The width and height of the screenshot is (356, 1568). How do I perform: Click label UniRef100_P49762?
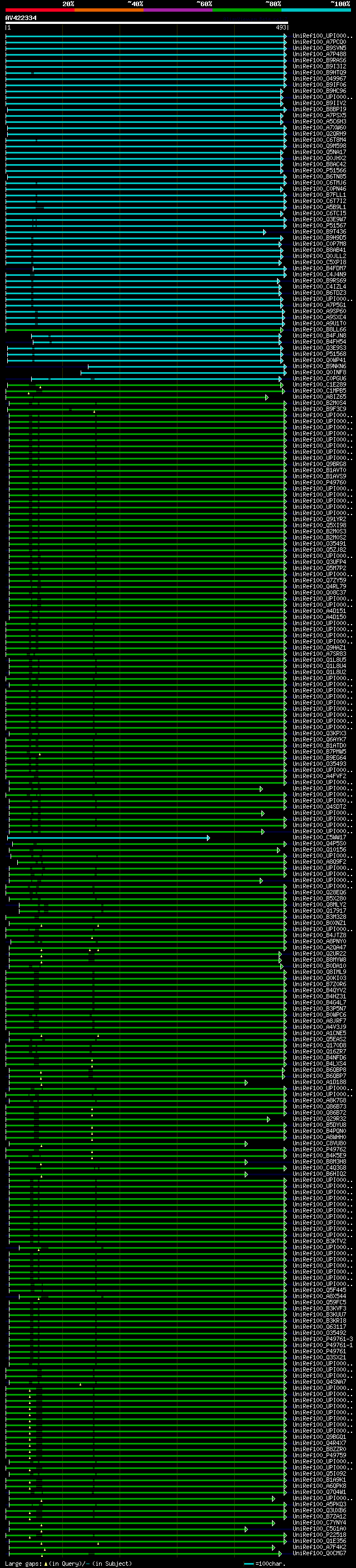[319, 1149]
